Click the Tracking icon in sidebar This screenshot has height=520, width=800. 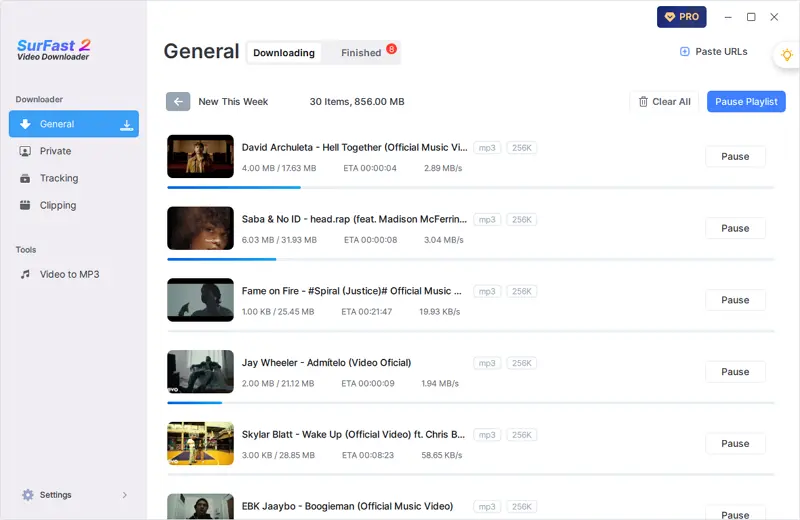click(25, 178)
